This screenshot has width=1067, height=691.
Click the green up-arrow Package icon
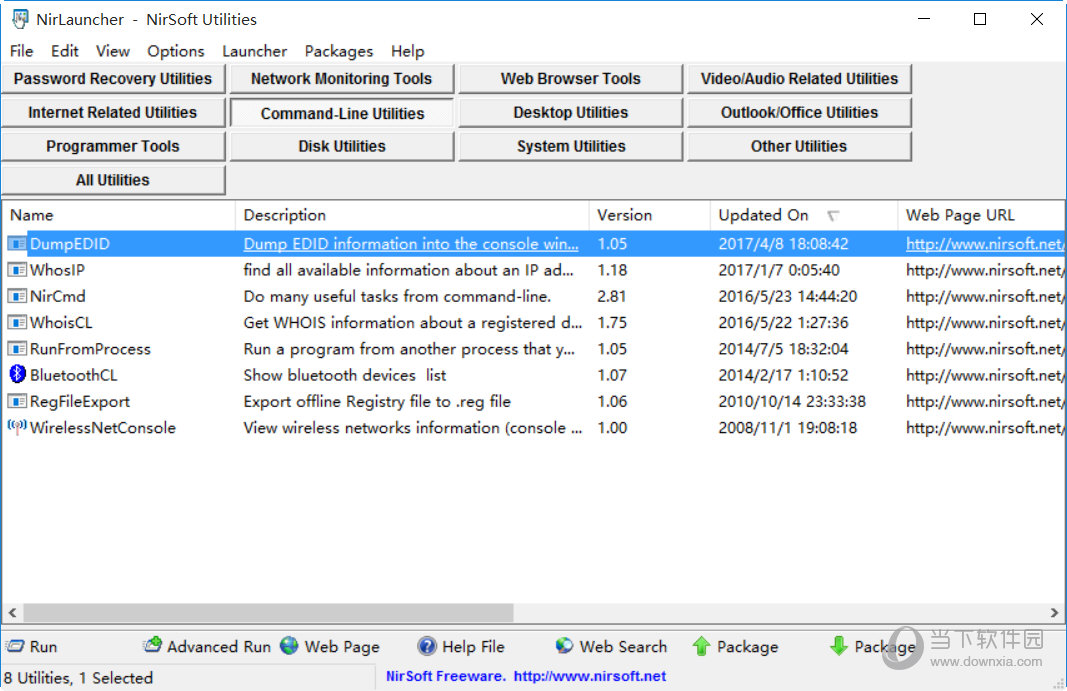pos(702,646)
